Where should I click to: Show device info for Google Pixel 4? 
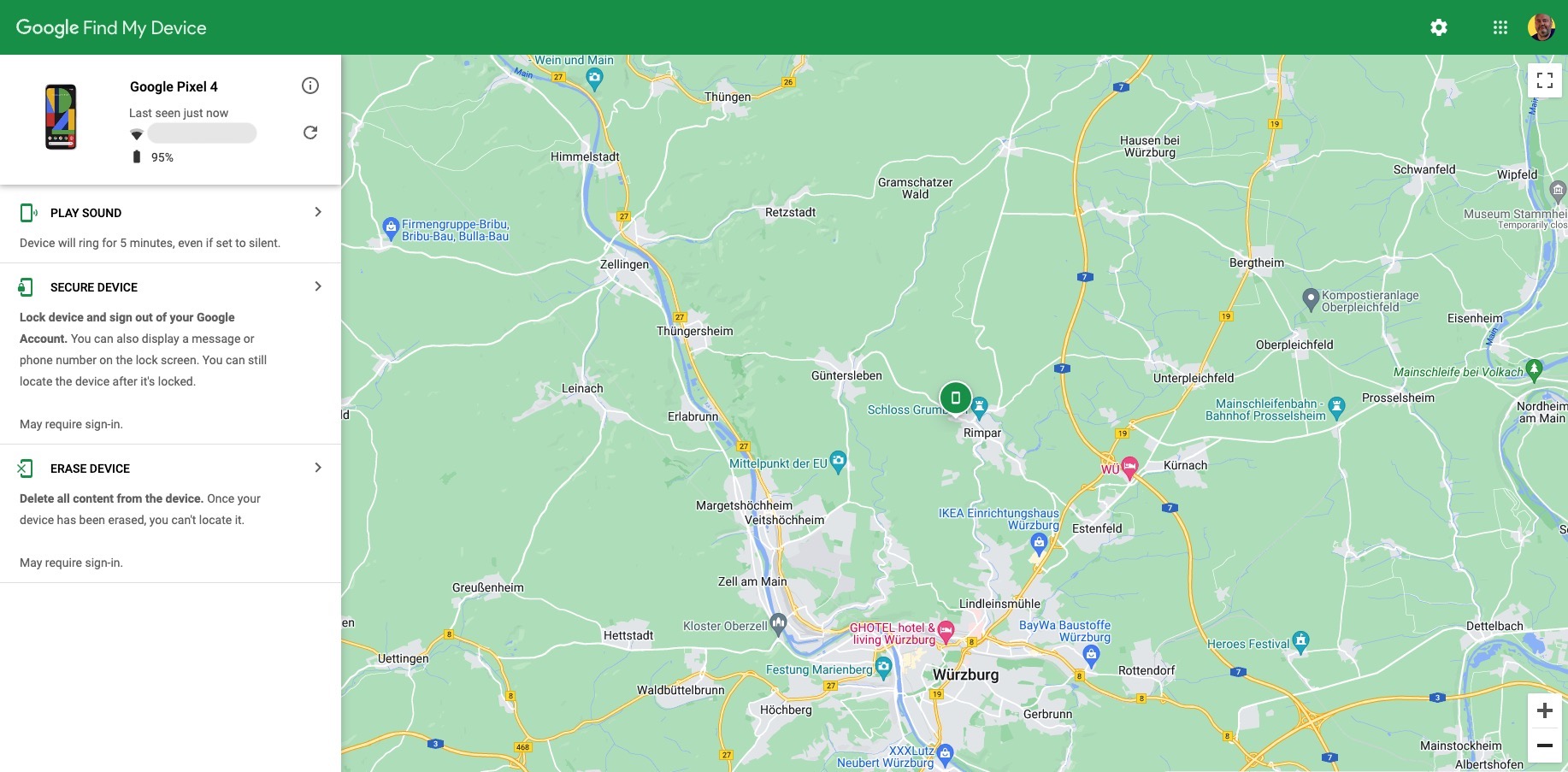click(x=310, y=85)
